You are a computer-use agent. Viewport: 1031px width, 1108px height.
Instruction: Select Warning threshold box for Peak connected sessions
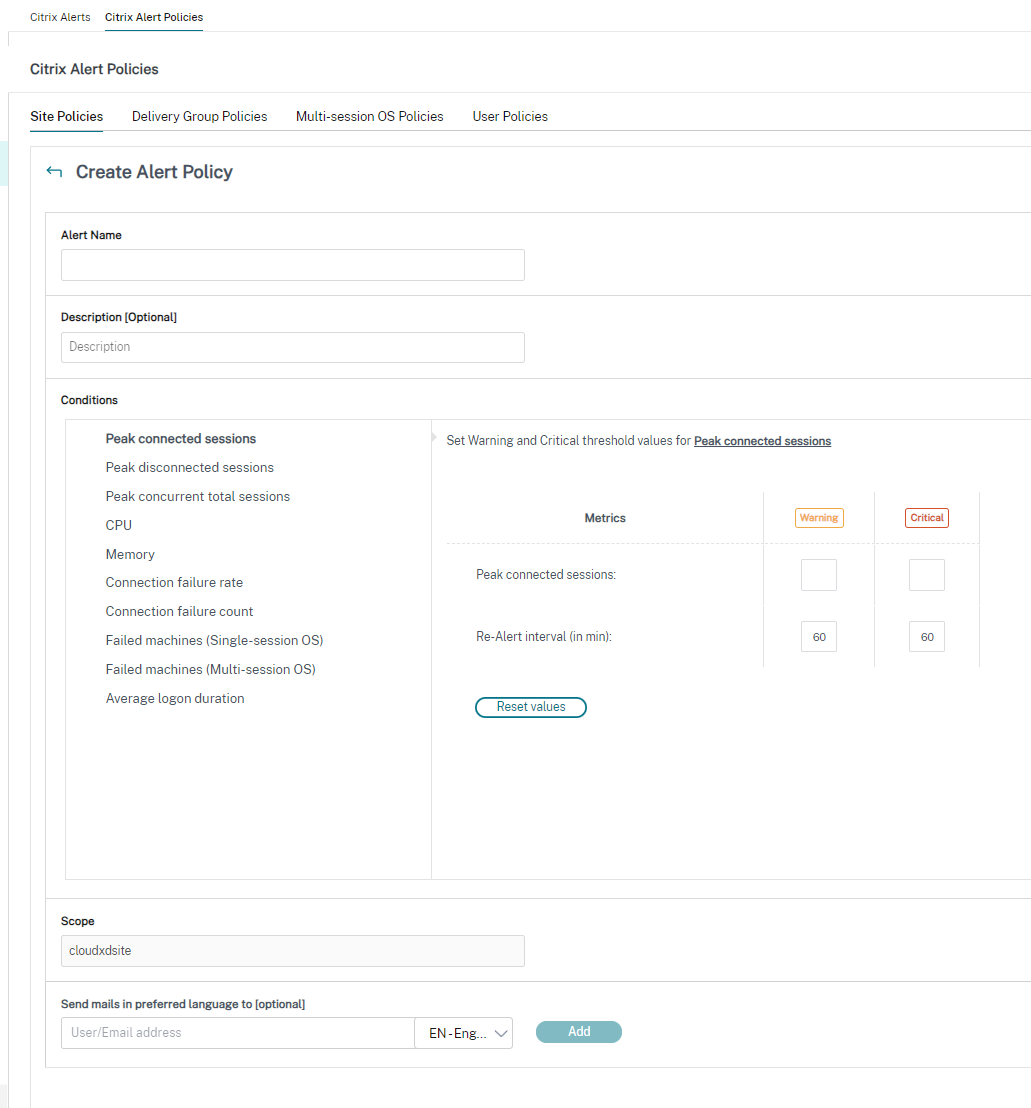818,575
